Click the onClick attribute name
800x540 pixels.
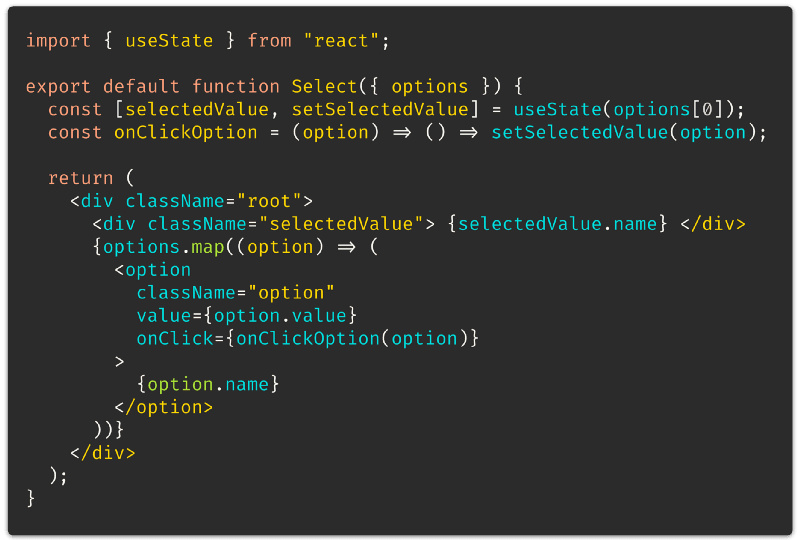[175, 338]
